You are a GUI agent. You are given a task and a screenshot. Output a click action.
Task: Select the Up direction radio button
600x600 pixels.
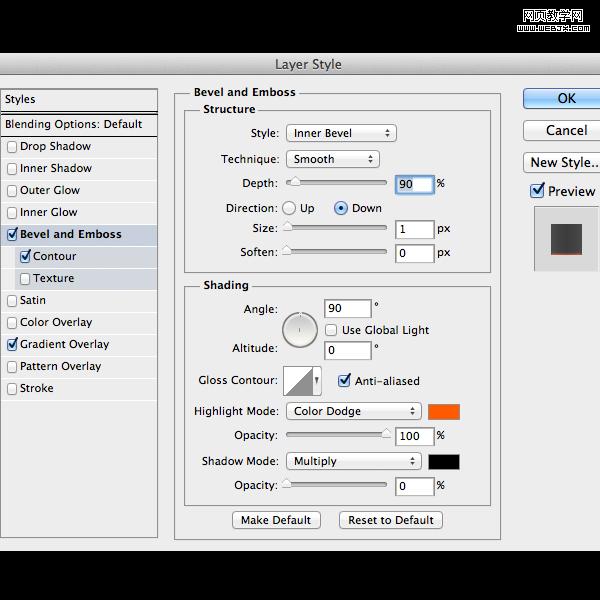pyautogui.click(x=289, y=208)
